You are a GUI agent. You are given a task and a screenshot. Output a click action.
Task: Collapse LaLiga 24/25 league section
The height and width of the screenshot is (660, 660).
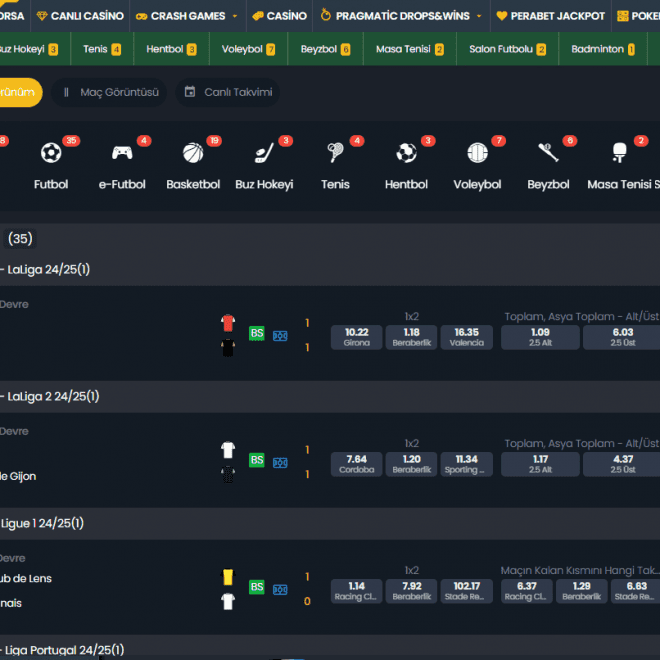[330, 270]
